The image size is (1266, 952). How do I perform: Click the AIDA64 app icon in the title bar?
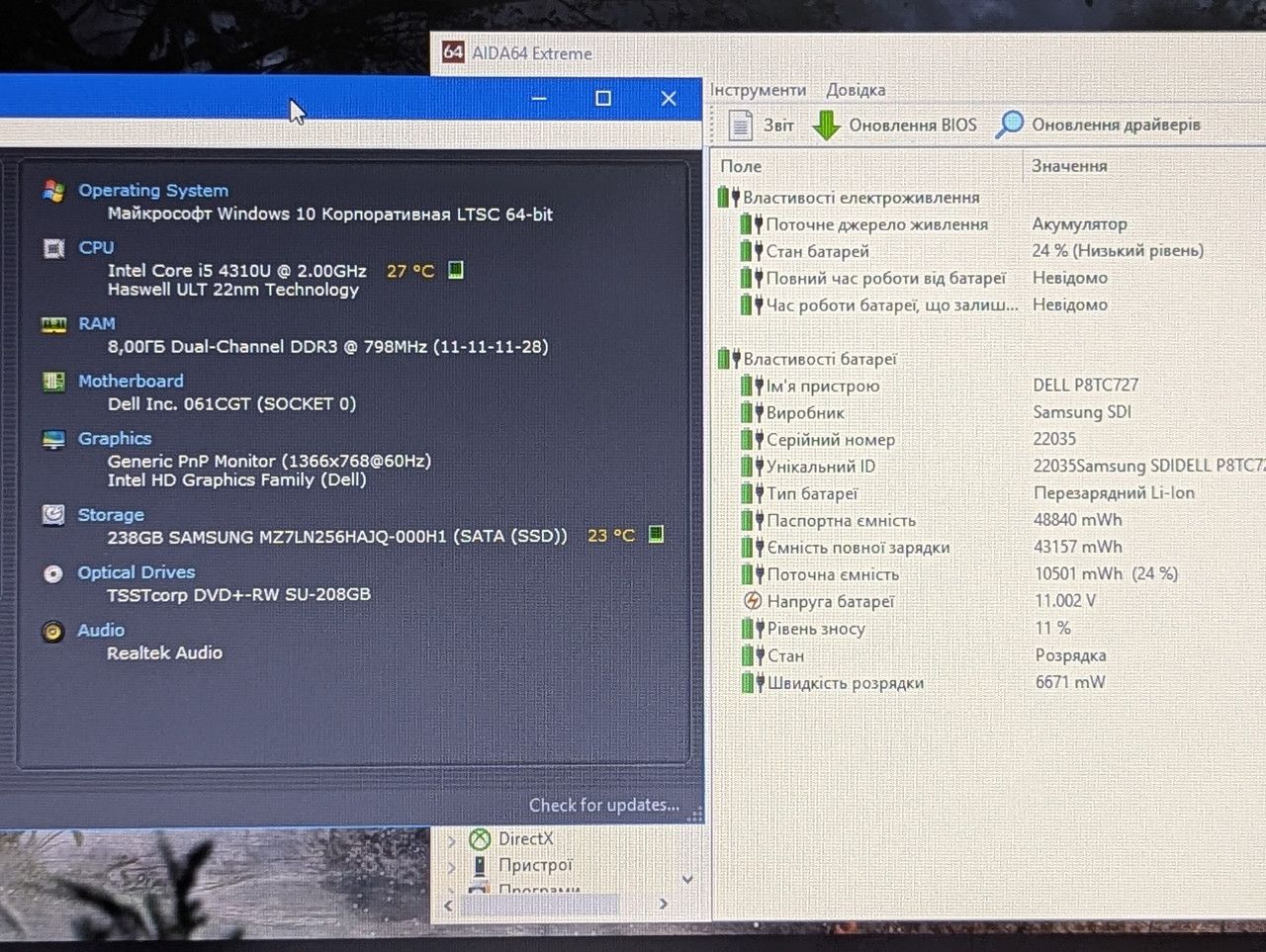coord(453,51)
